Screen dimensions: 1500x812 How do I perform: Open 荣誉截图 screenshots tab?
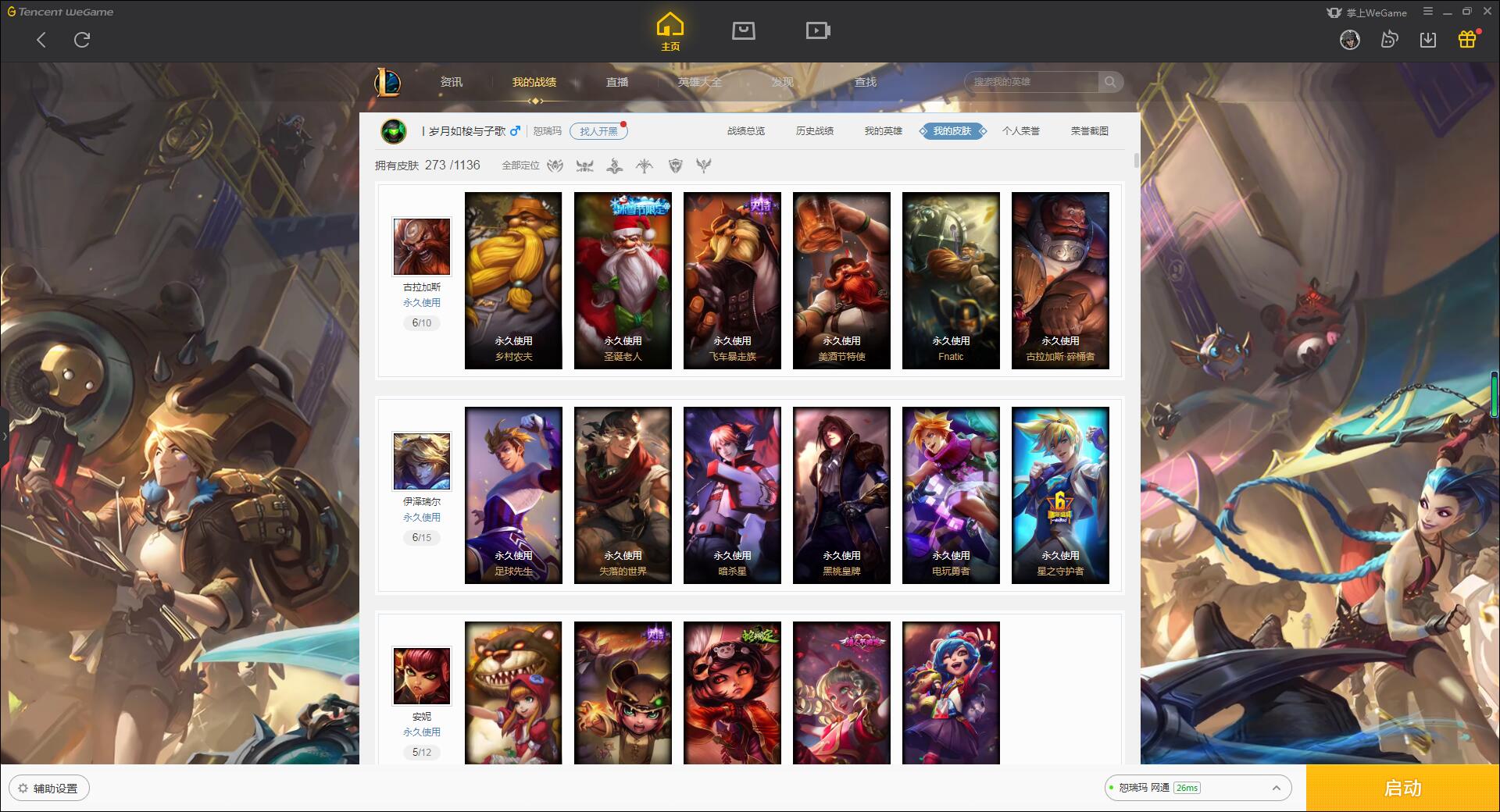tap(1090, 131)
